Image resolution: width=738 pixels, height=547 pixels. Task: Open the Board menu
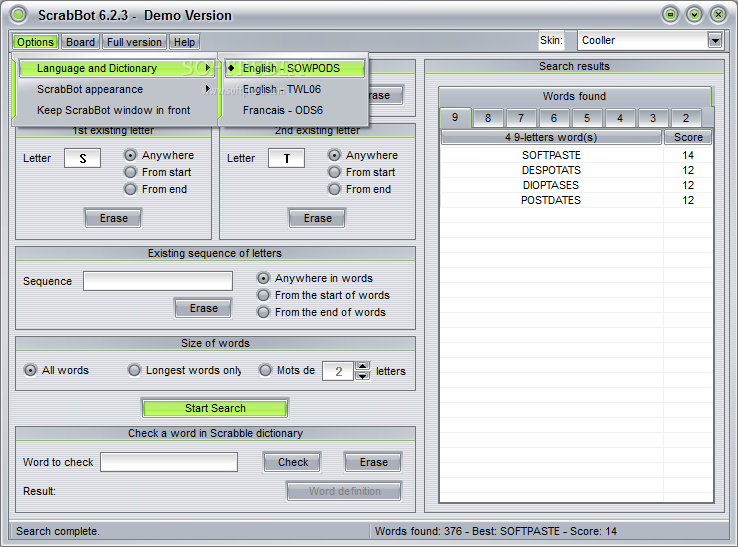coord(80,42)
